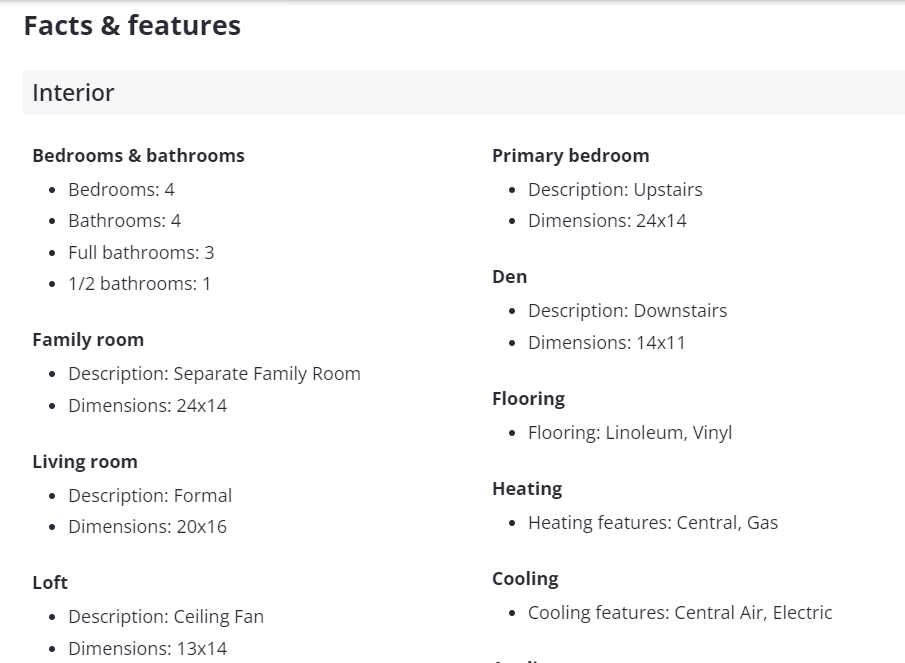
Task: Click the Heating subheading
Action: 527,488
